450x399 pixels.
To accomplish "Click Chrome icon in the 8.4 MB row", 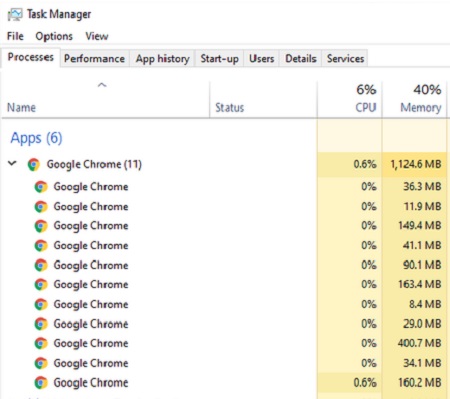I will [x=41, y=304].
